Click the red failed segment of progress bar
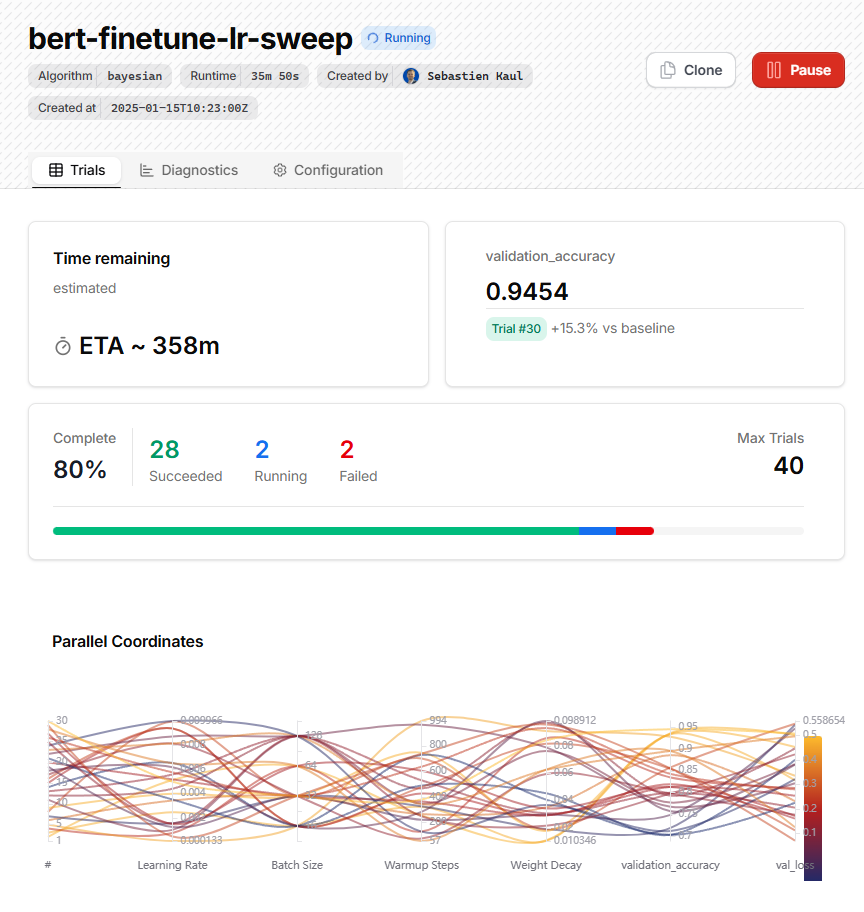This screenshot has width=864, height=912. [x=635, y=531]
